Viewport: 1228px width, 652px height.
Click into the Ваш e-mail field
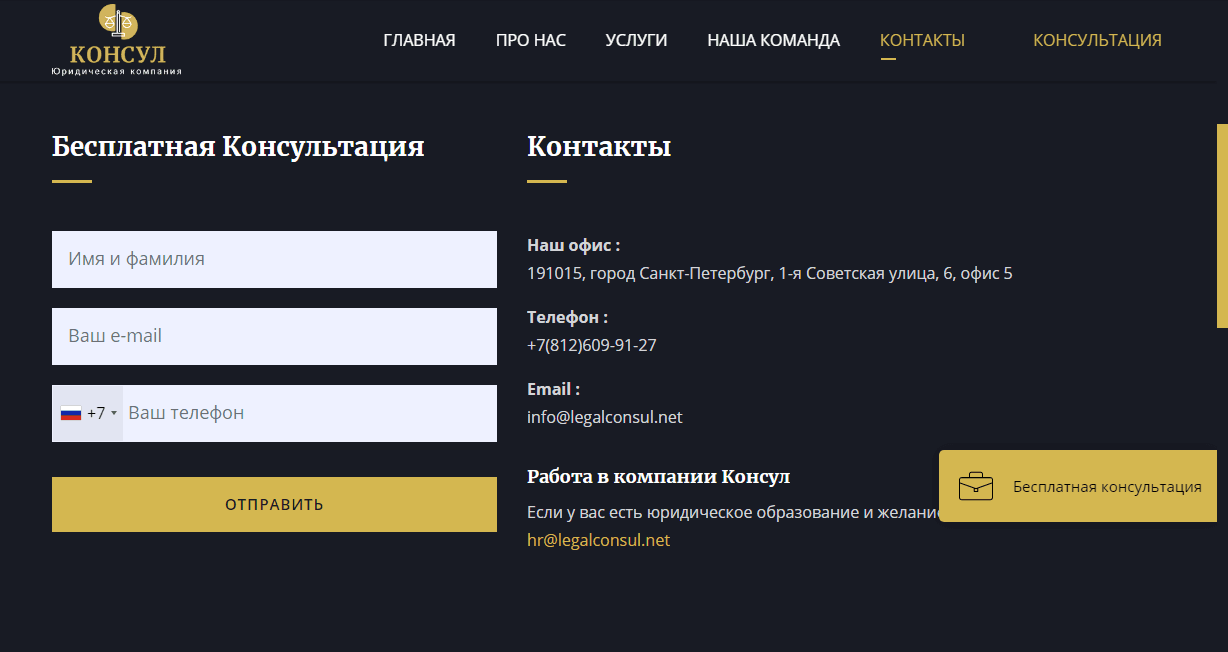tap(274, 336)
